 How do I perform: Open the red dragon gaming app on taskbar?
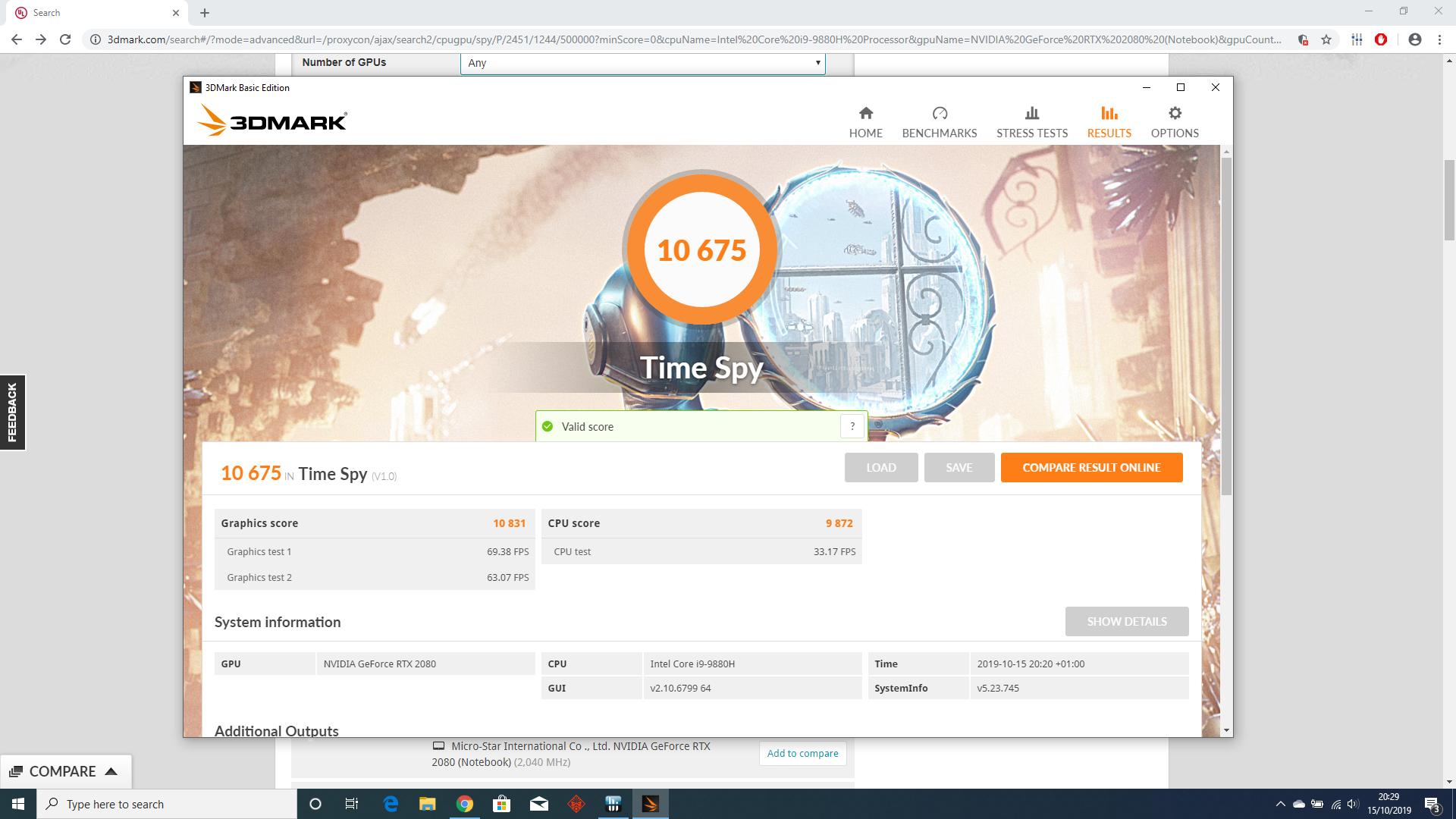576,804
